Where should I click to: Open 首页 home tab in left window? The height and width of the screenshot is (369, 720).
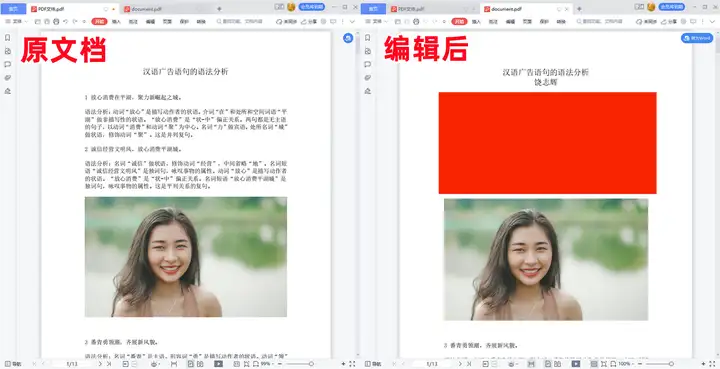point(13,9)
